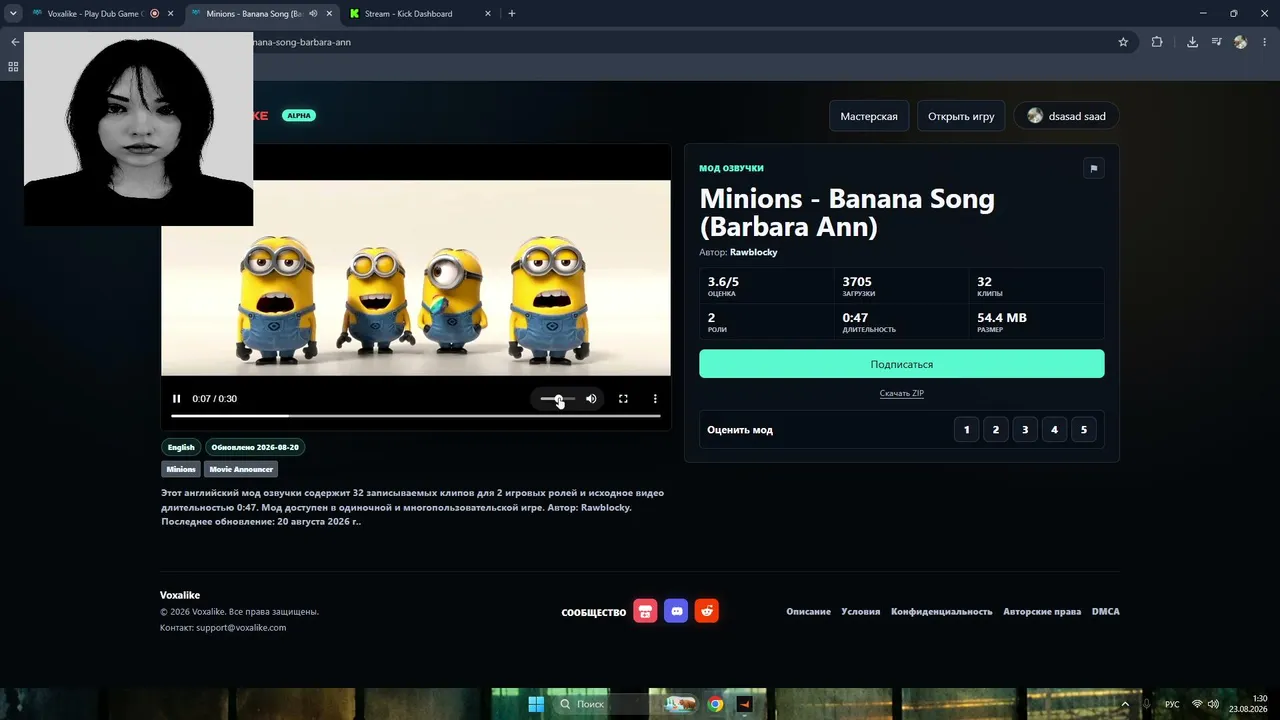
Task: Open the author Rawblocky's profile link
Action: (x=753, y=252)
